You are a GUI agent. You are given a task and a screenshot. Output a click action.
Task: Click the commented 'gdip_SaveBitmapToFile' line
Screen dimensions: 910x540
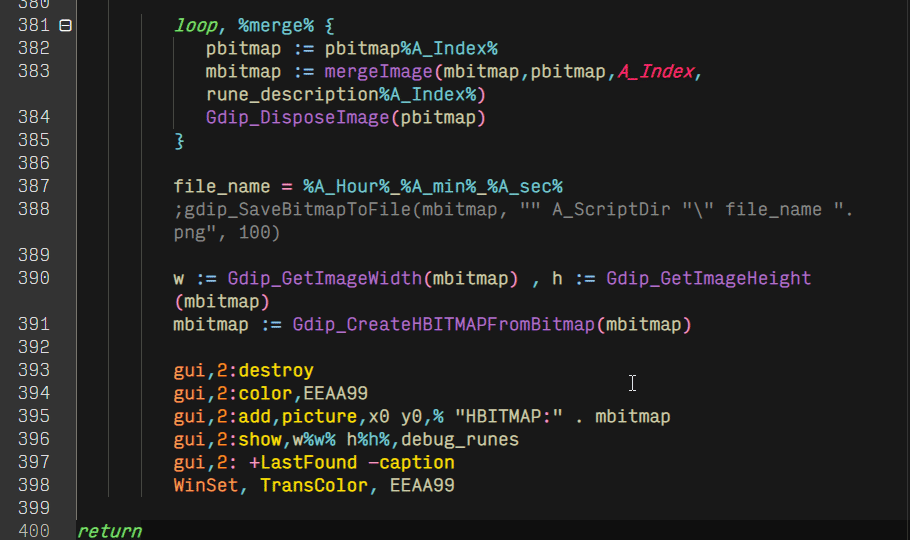click(513, 221)
